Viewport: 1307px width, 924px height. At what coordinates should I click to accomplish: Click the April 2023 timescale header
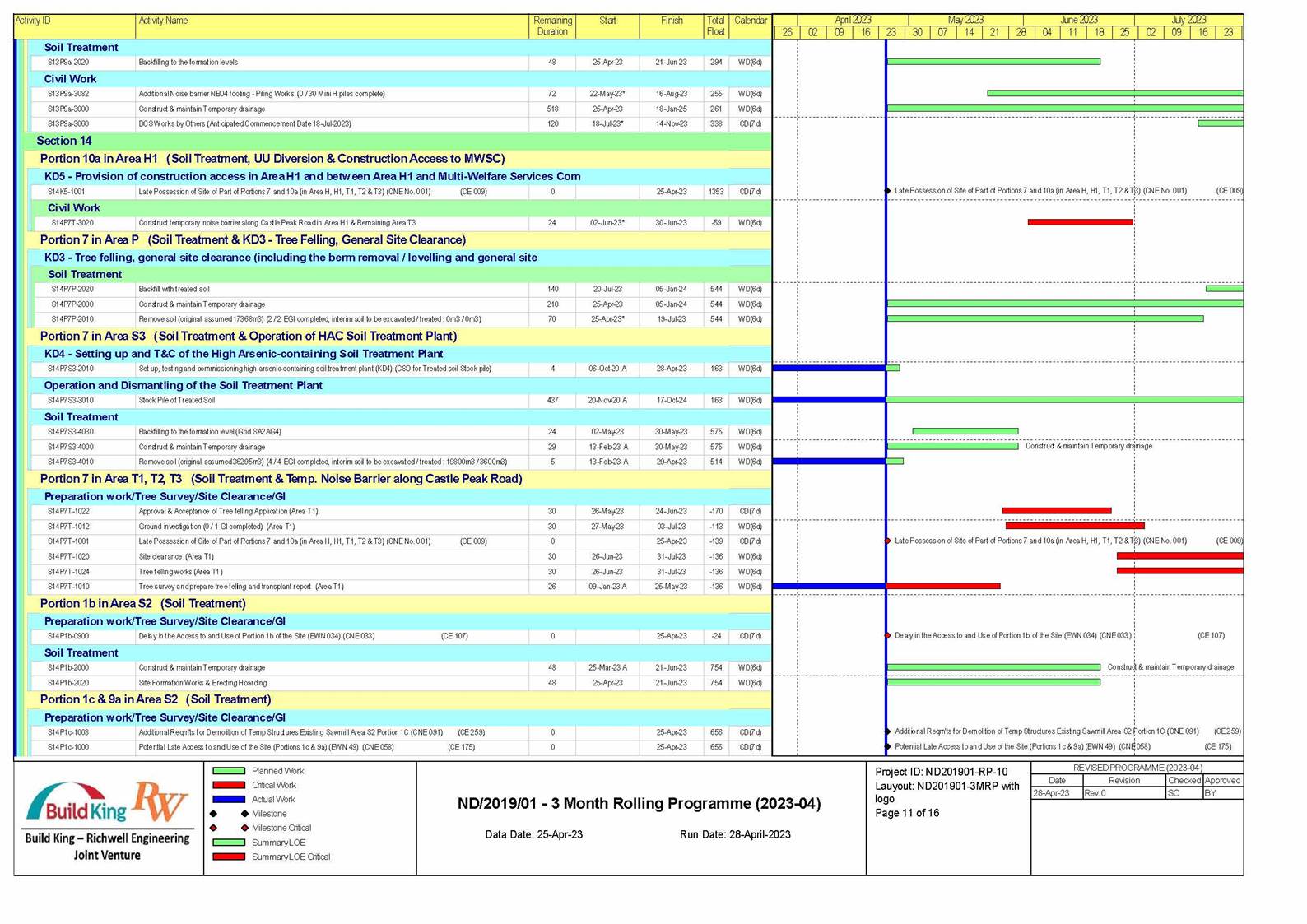(853, 20)
